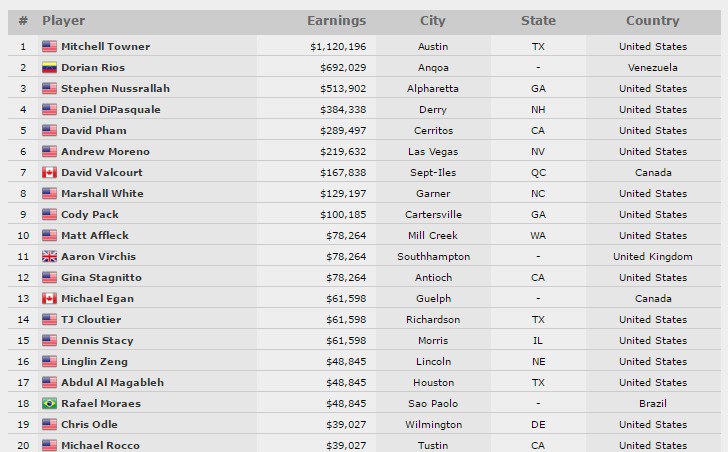This screenshot has height=452, width=728.
Task: Click the Brazil flag beside Rafael Moraes
Action: pyautogui.click(x=49, y=403)
